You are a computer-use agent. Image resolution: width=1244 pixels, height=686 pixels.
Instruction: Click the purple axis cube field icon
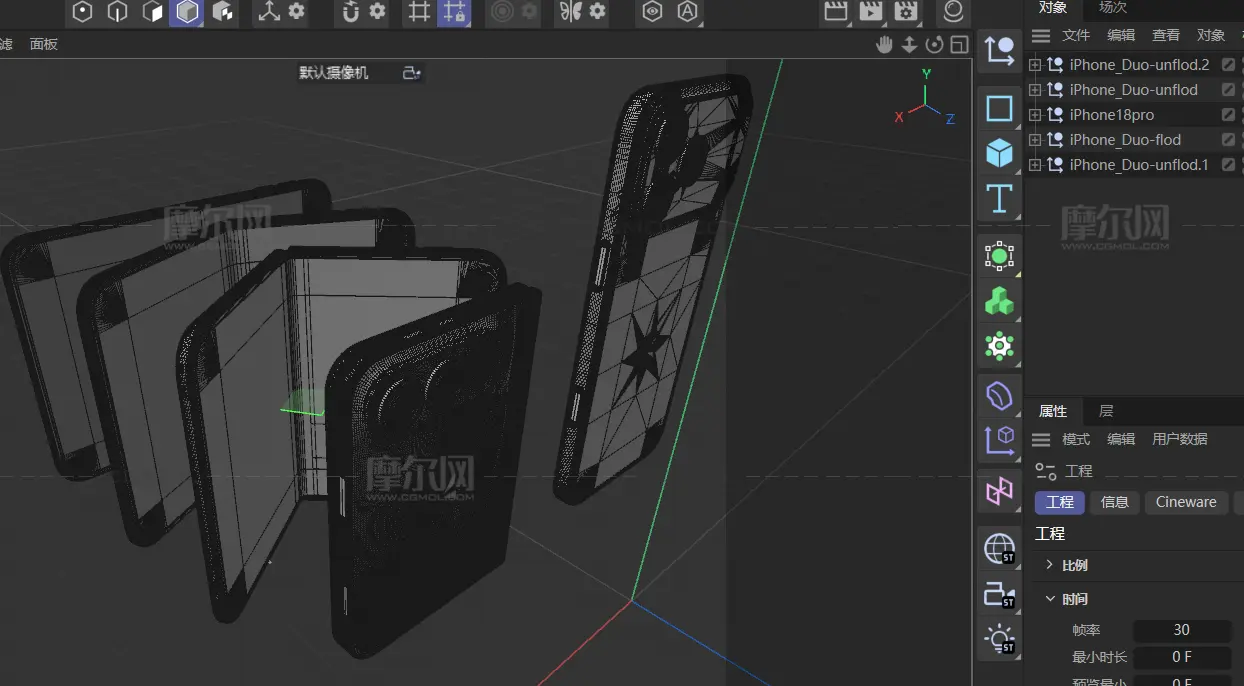999,440
